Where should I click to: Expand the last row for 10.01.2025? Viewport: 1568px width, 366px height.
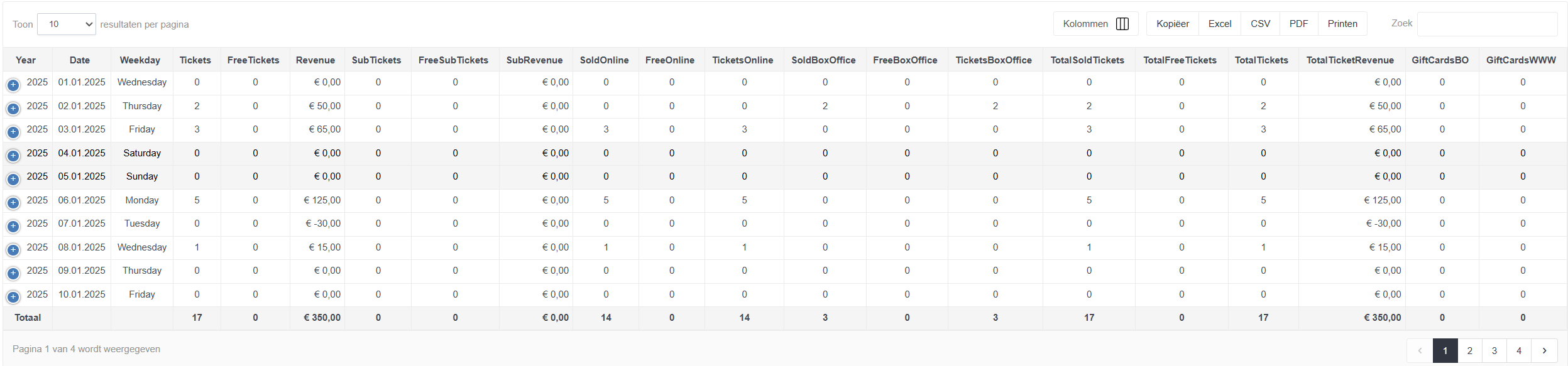(x=13, y=297)
